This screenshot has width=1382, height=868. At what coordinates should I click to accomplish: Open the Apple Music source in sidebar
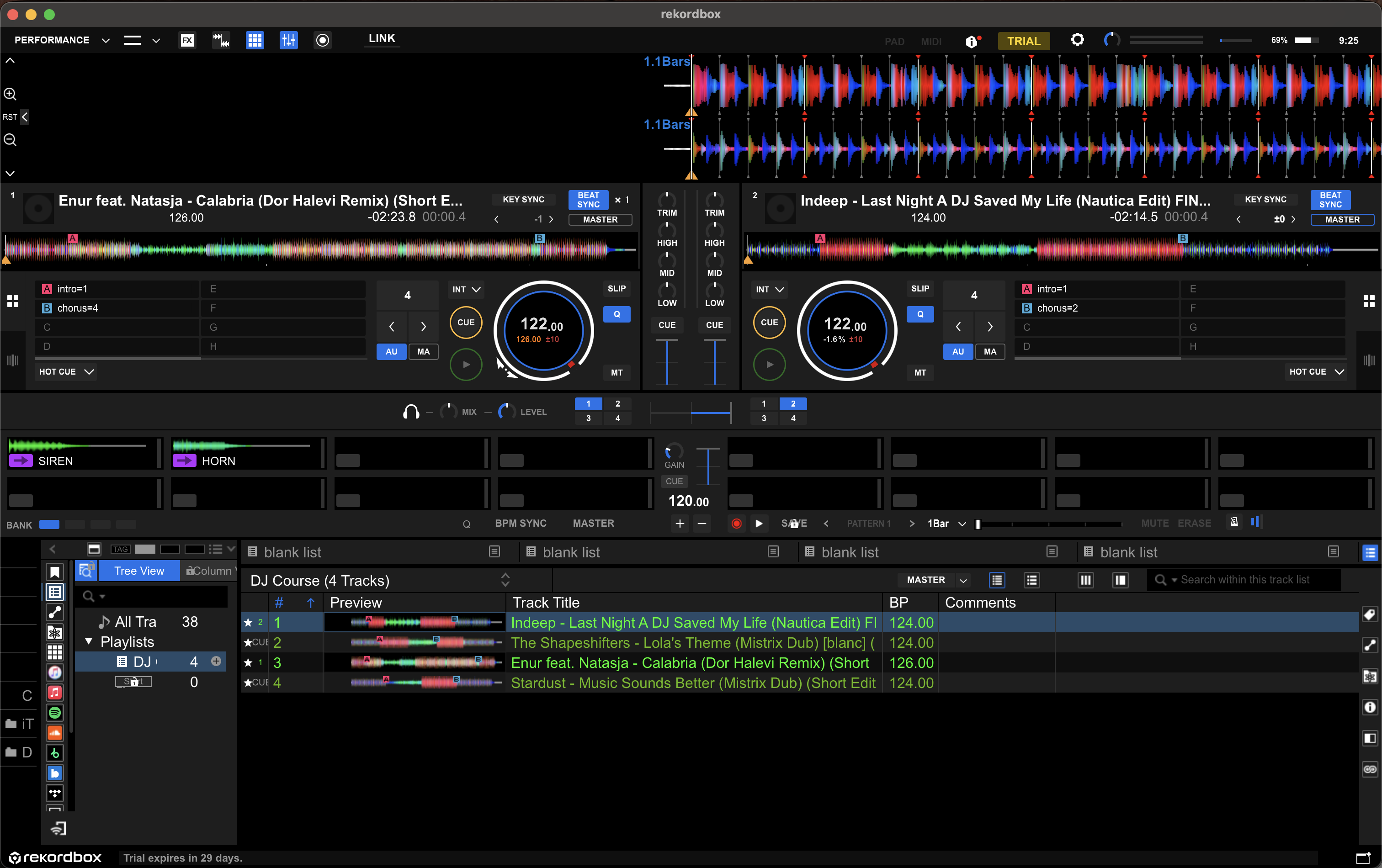(54, 693)
